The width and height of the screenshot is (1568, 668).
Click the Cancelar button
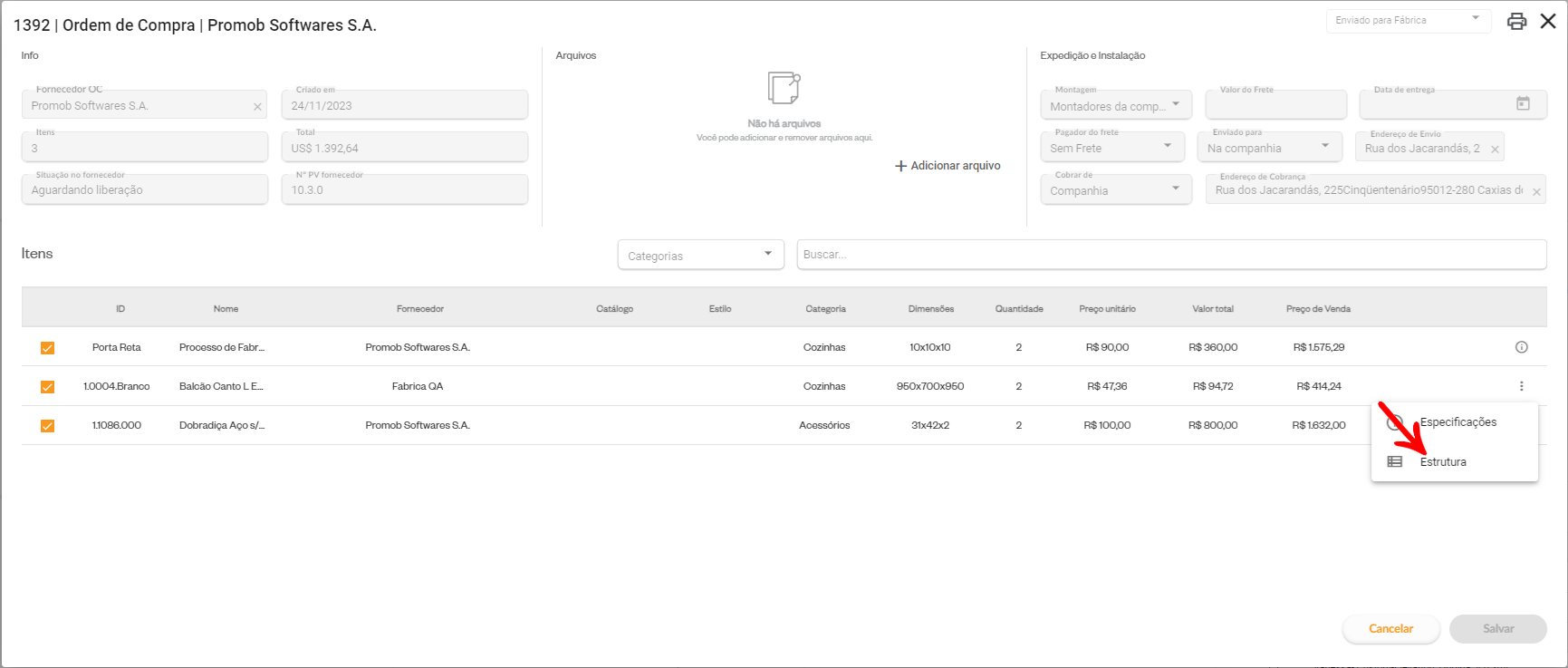pos(1391,629)
